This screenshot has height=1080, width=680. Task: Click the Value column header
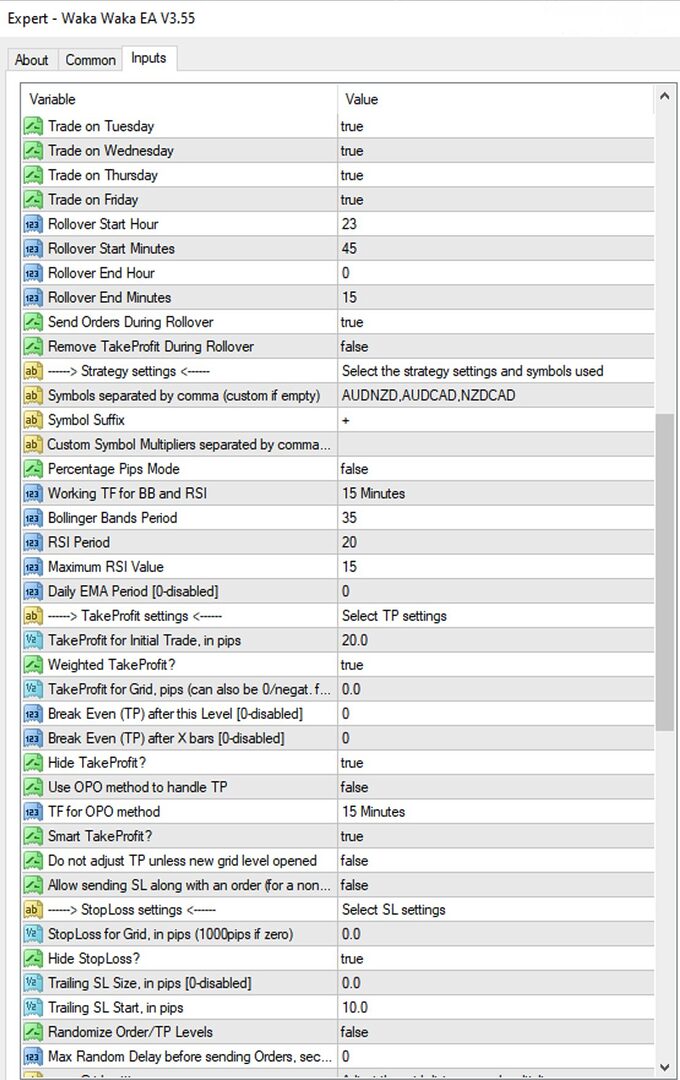coord(495,99)
